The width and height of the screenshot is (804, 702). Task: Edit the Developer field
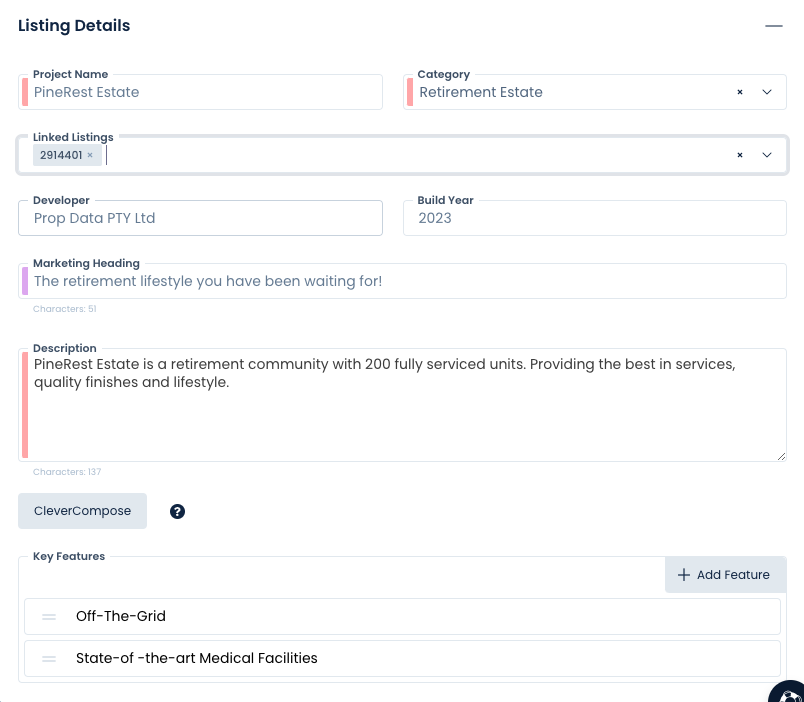[x=200, y=218]
